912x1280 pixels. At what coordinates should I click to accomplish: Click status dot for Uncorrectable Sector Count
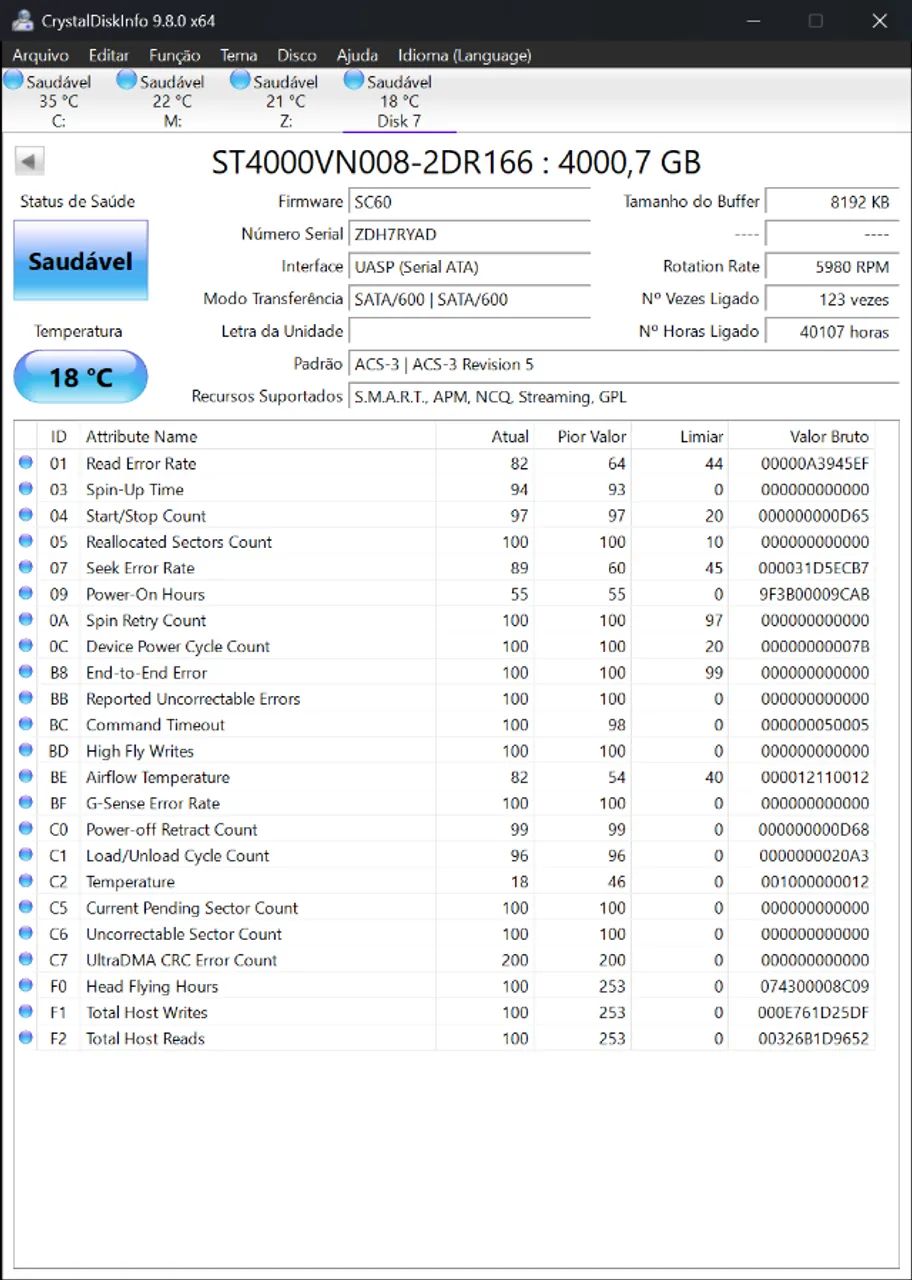point(26,934)
